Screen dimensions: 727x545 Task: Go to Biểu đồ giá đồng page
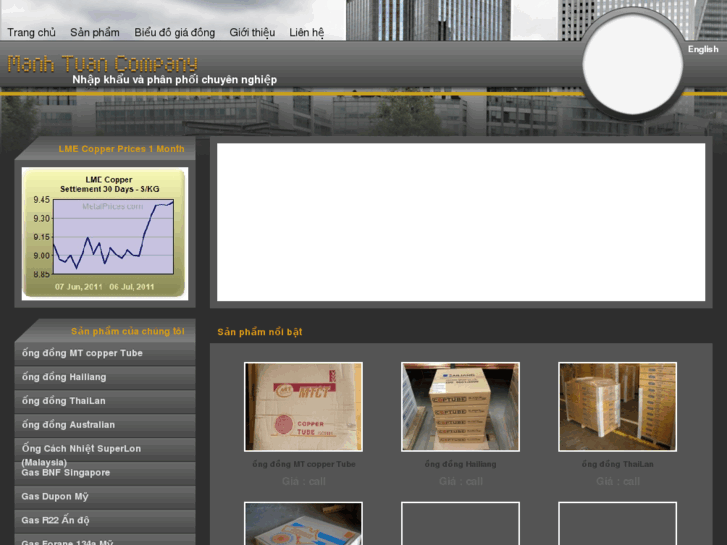(175, 32)
